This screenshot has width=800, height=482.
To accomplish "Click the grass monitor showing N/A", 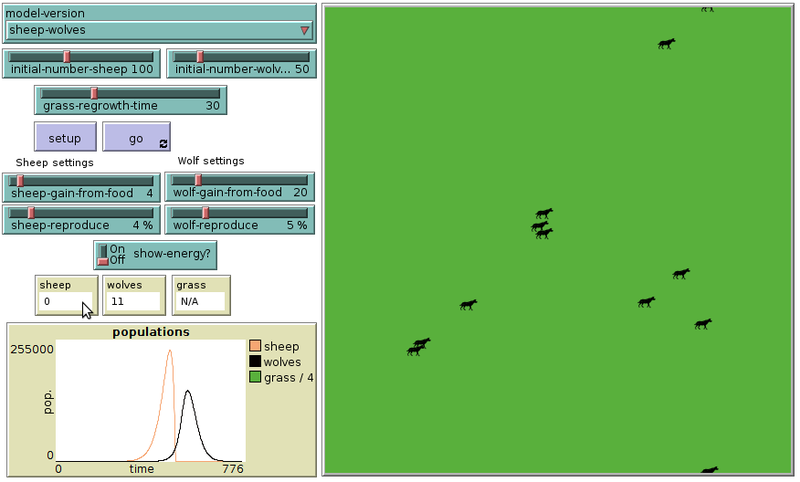I will tap(201, 294).
